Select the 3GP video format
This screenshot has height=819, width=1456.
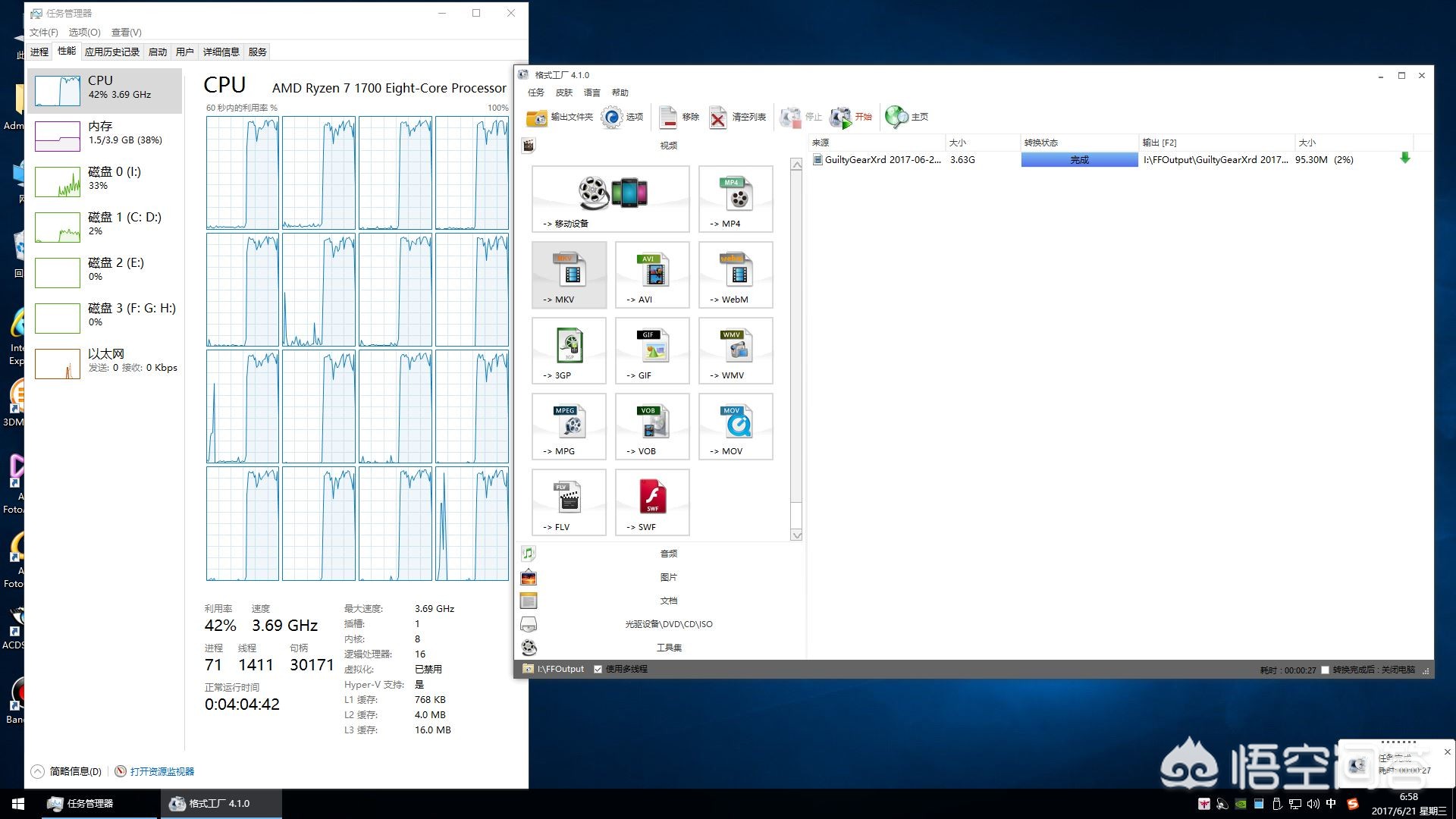570,350
